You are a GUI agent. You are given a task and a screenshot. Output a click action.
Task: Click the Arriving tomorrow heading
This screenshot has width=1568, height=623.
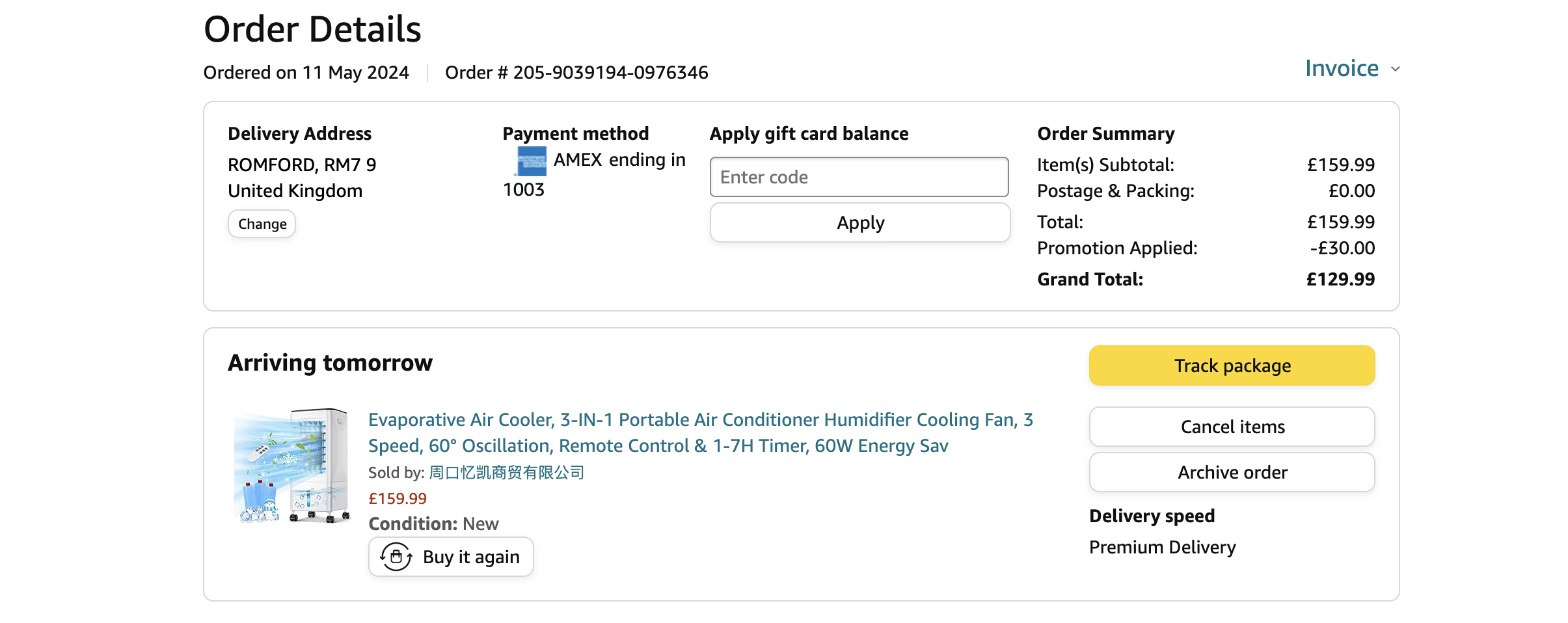[x=330, y=363]
